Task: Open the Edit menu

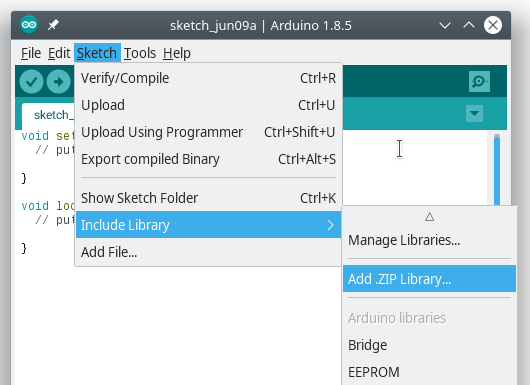Action: (x=59, y=53)
